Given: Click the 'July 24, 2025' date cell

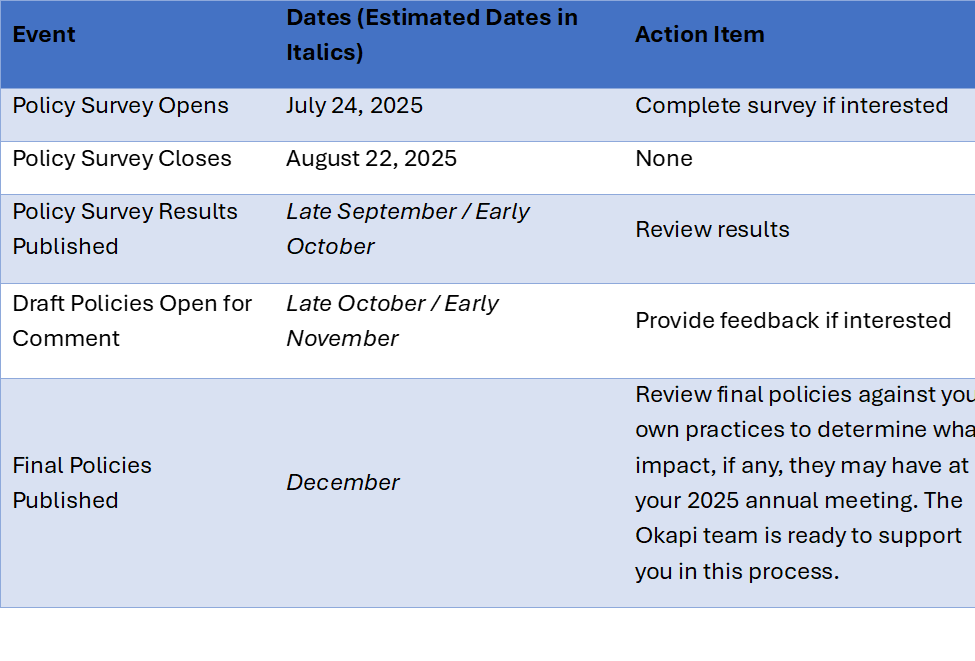Looking at the screenshot, I should 354,106.
